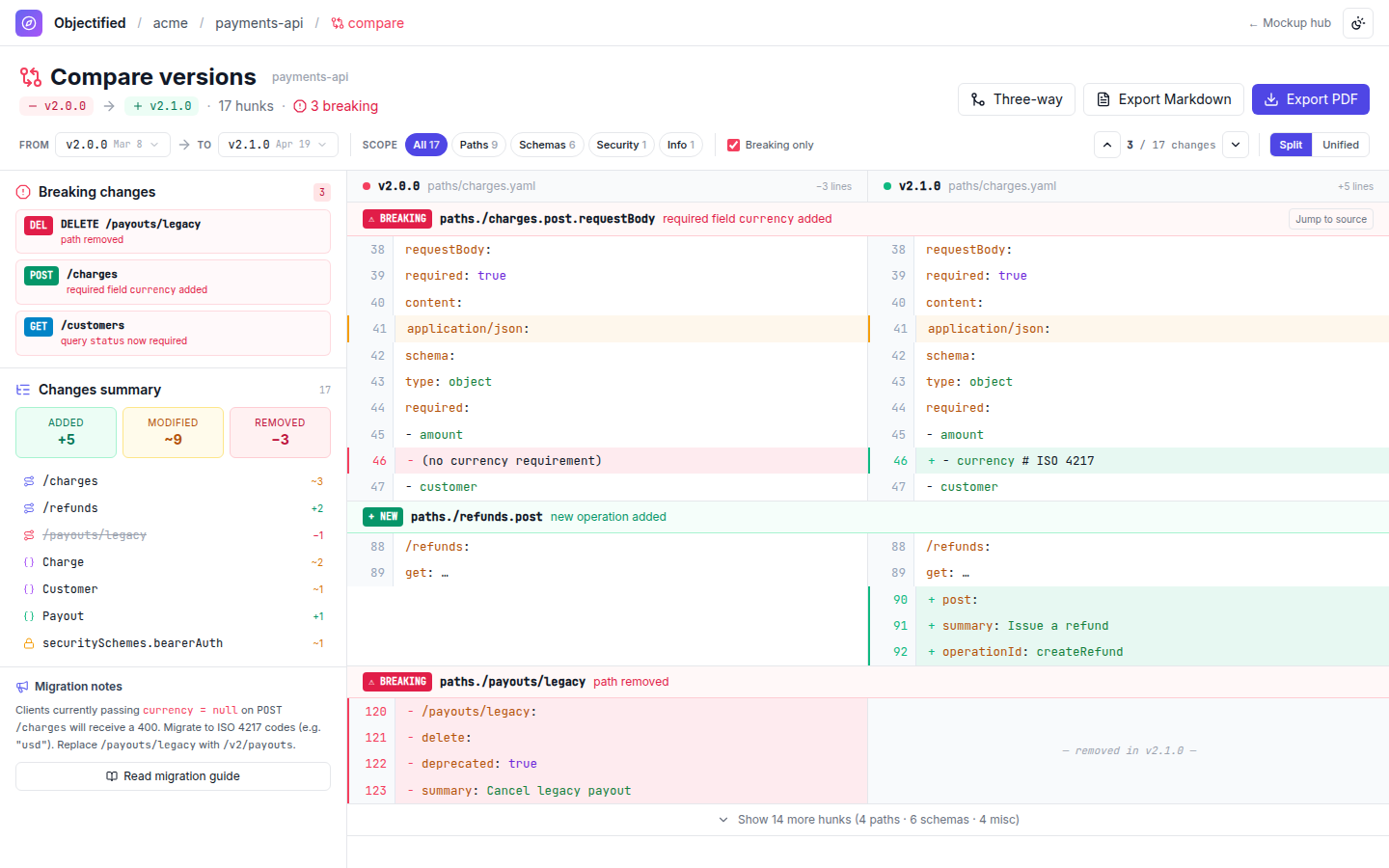Screen dimensions: 1389x868
Task: Click the schema braces icon beside Payout
Action: [29, 616]
